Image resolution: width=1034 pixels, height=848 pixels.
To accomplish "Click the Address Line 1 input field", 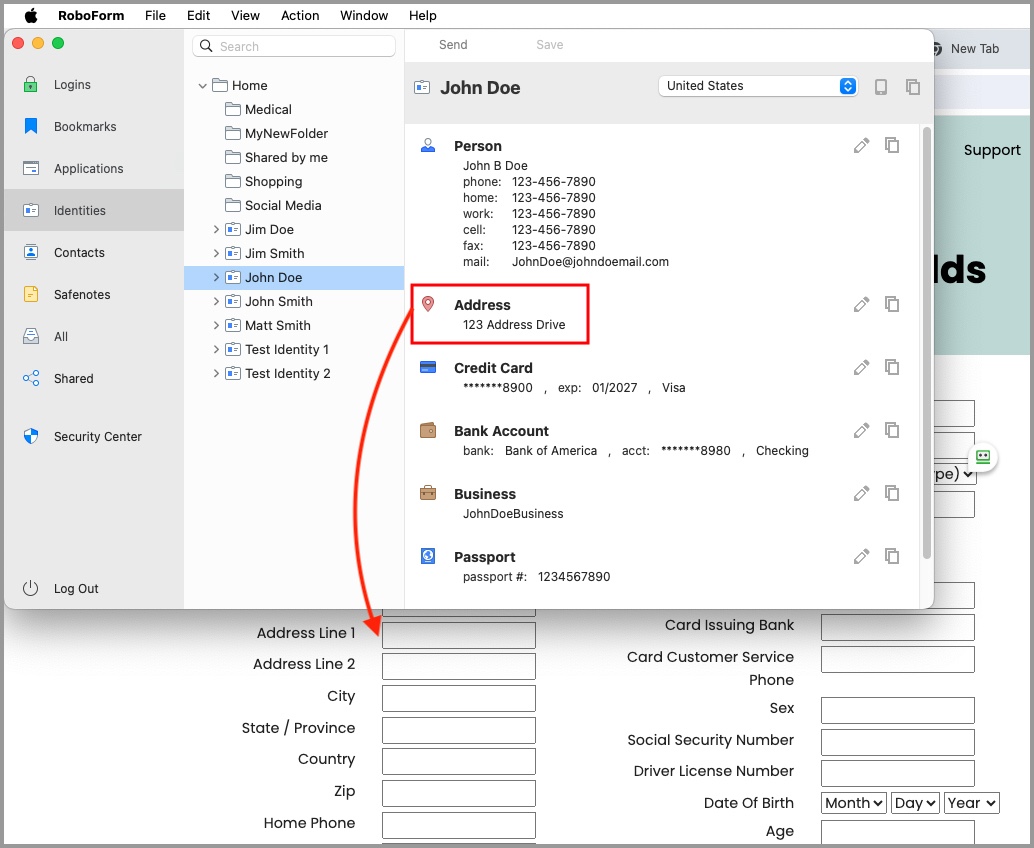I will point(459,635).
